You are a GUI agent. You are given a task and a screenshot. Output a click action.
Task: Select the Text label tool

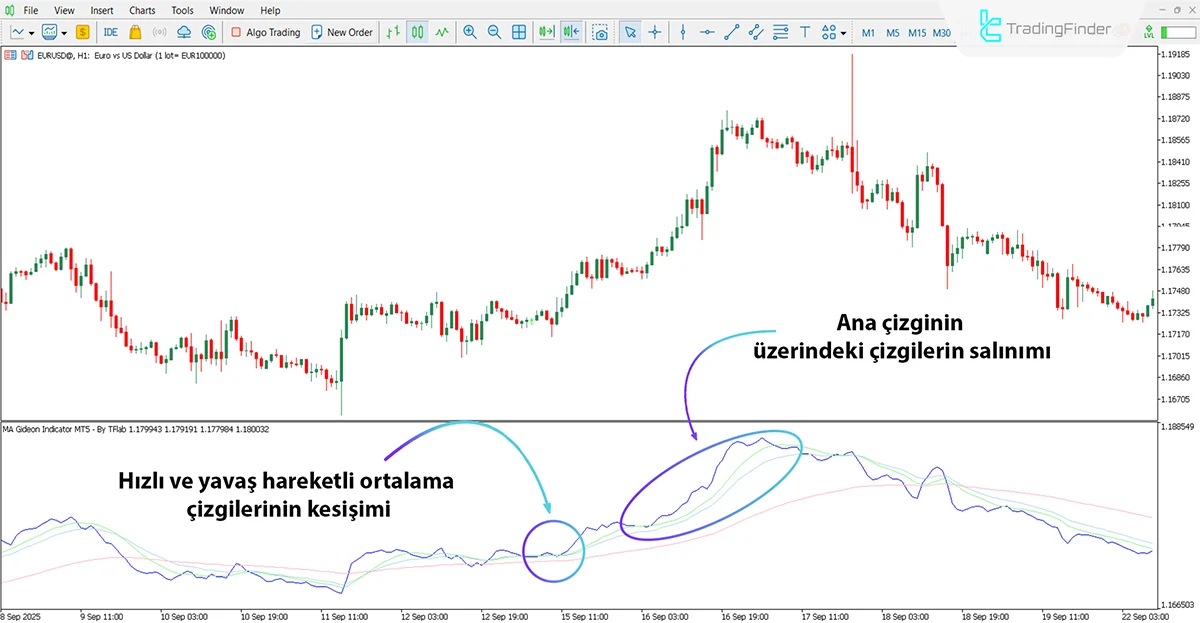click(803, 32)
